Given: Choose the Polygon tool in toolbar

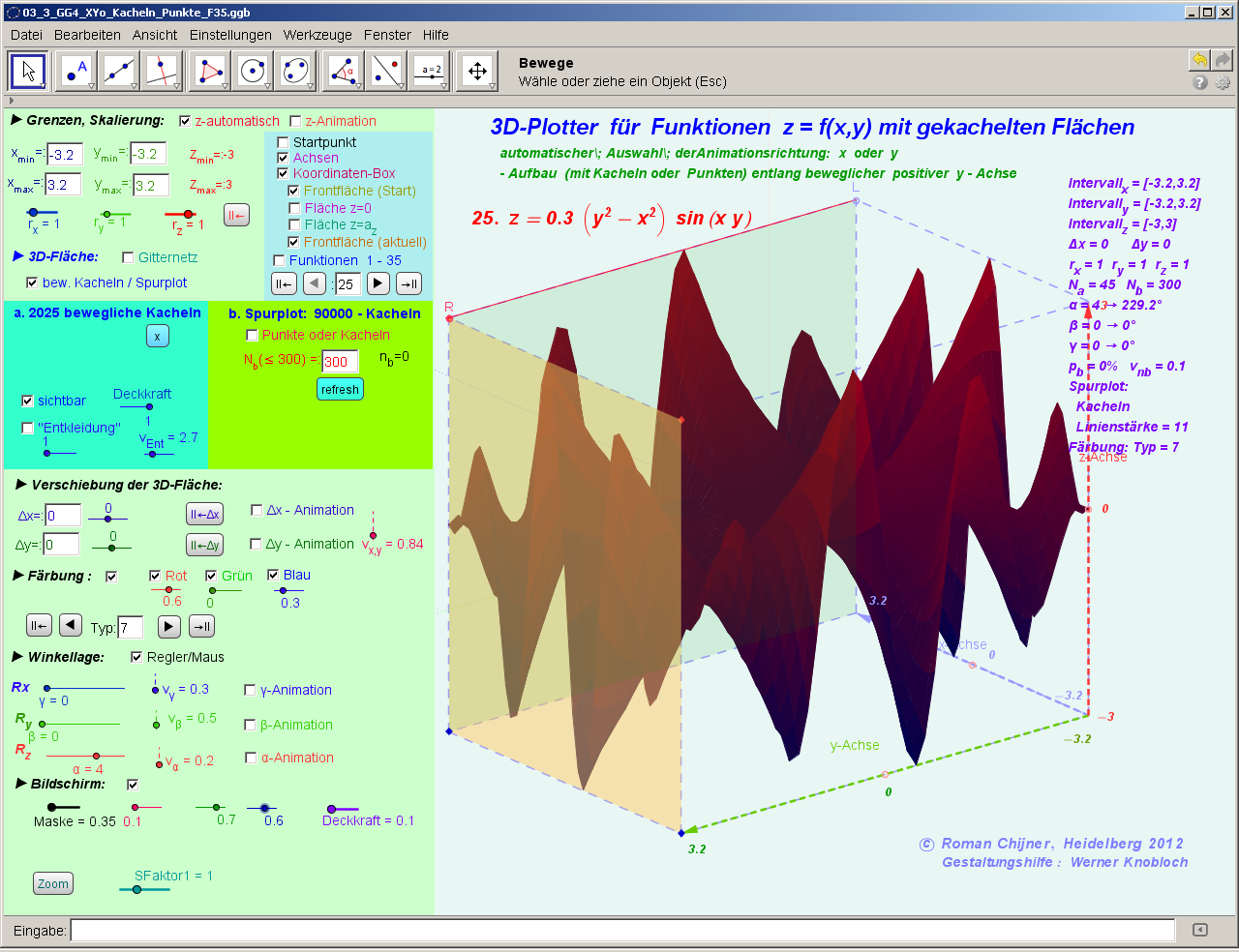Looking at the screenshot, I should 209,71.
